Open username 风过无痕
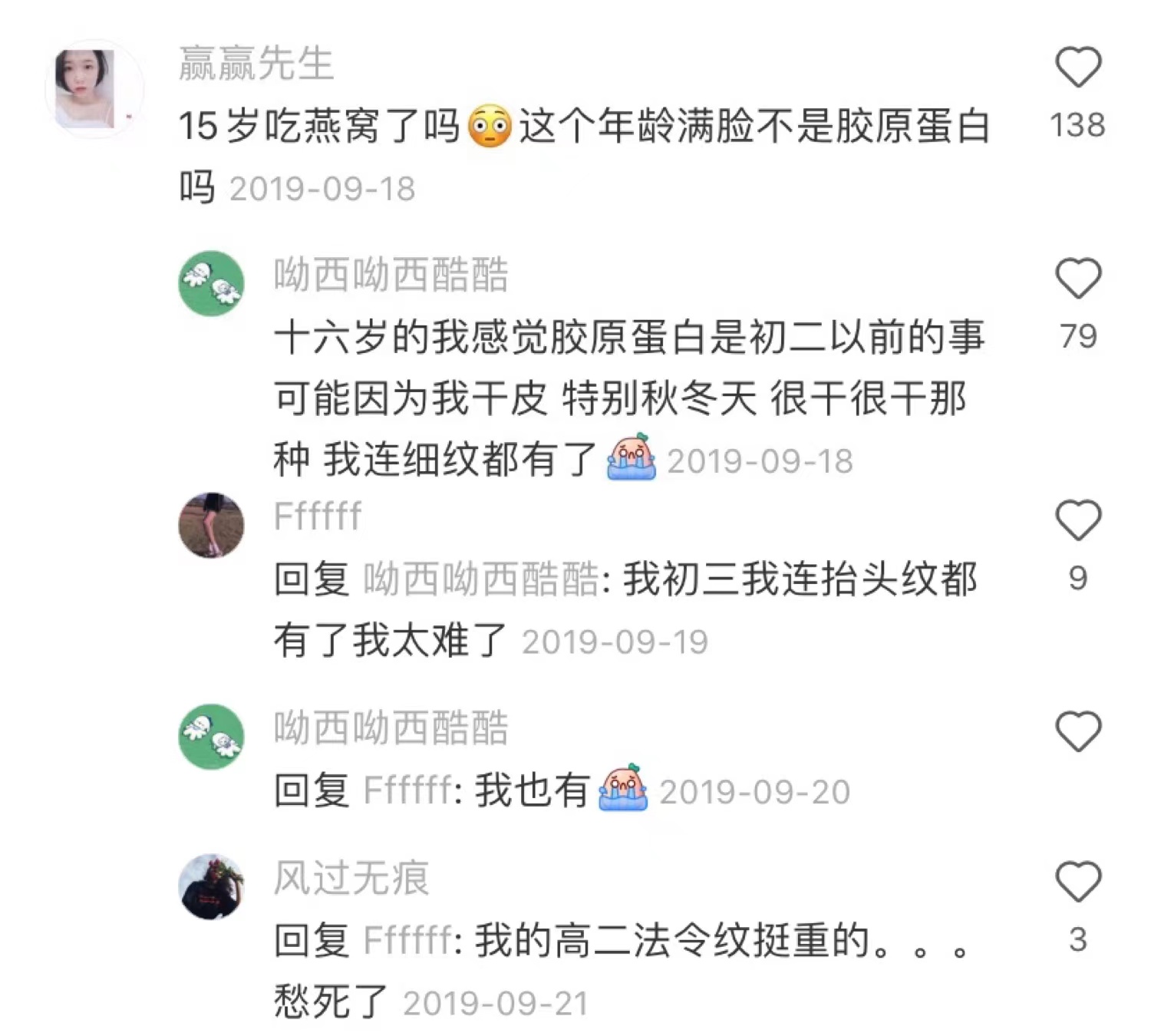Viewport: 1151px width, 1036px height. (351, 878)
